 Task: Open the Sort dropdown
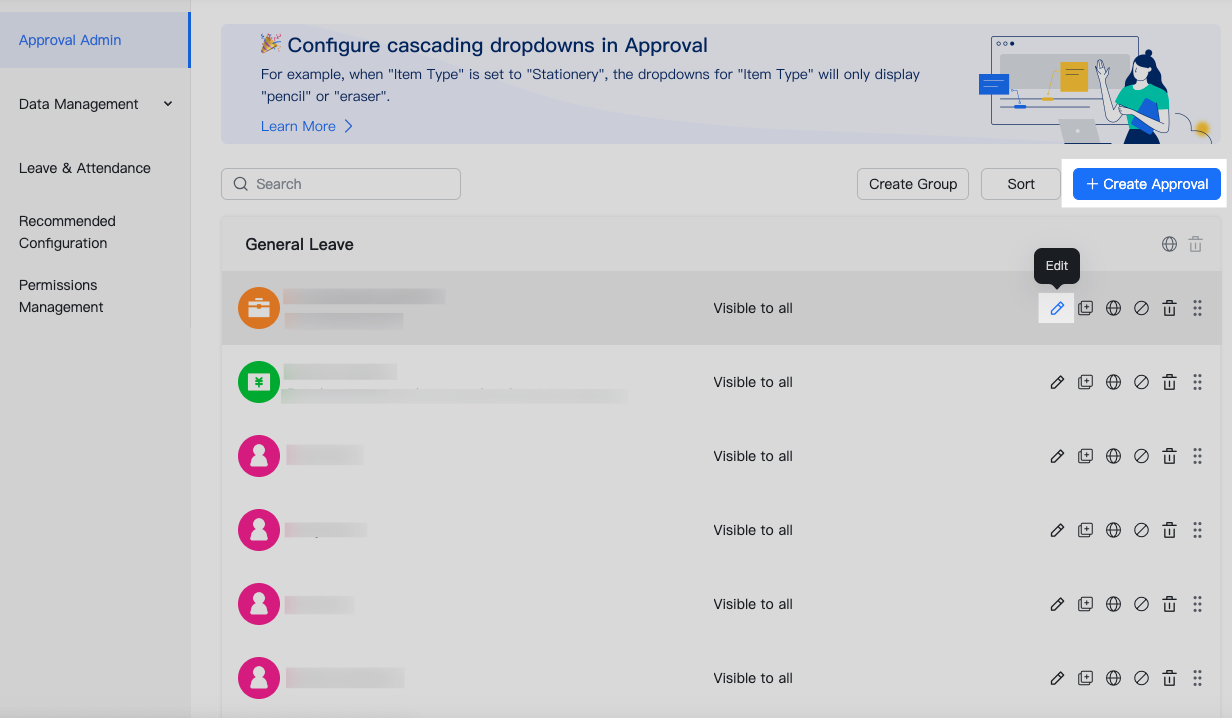[x=1021, y=184]
